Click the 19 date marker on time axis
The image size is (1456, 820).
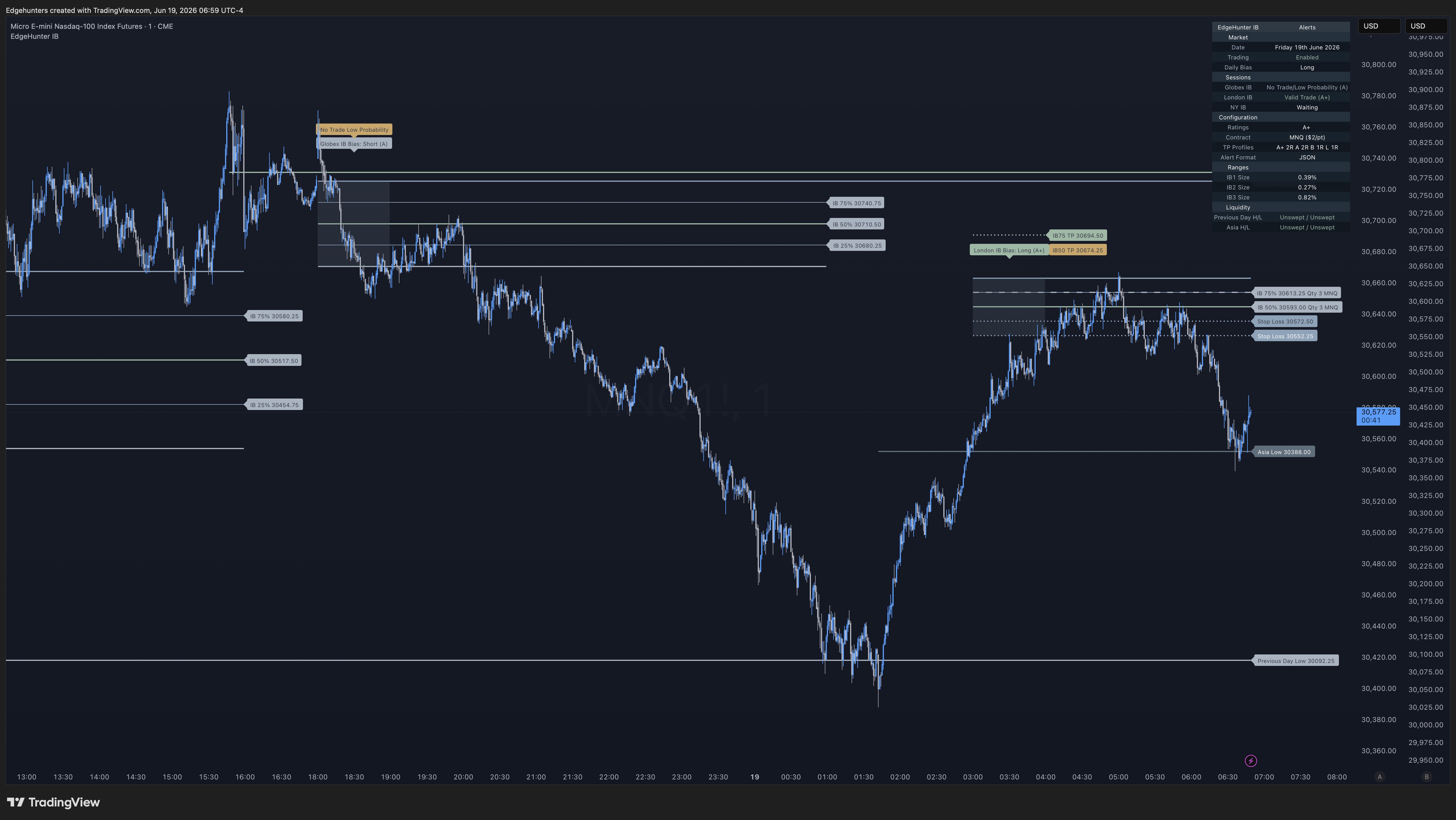pos(754,776)
